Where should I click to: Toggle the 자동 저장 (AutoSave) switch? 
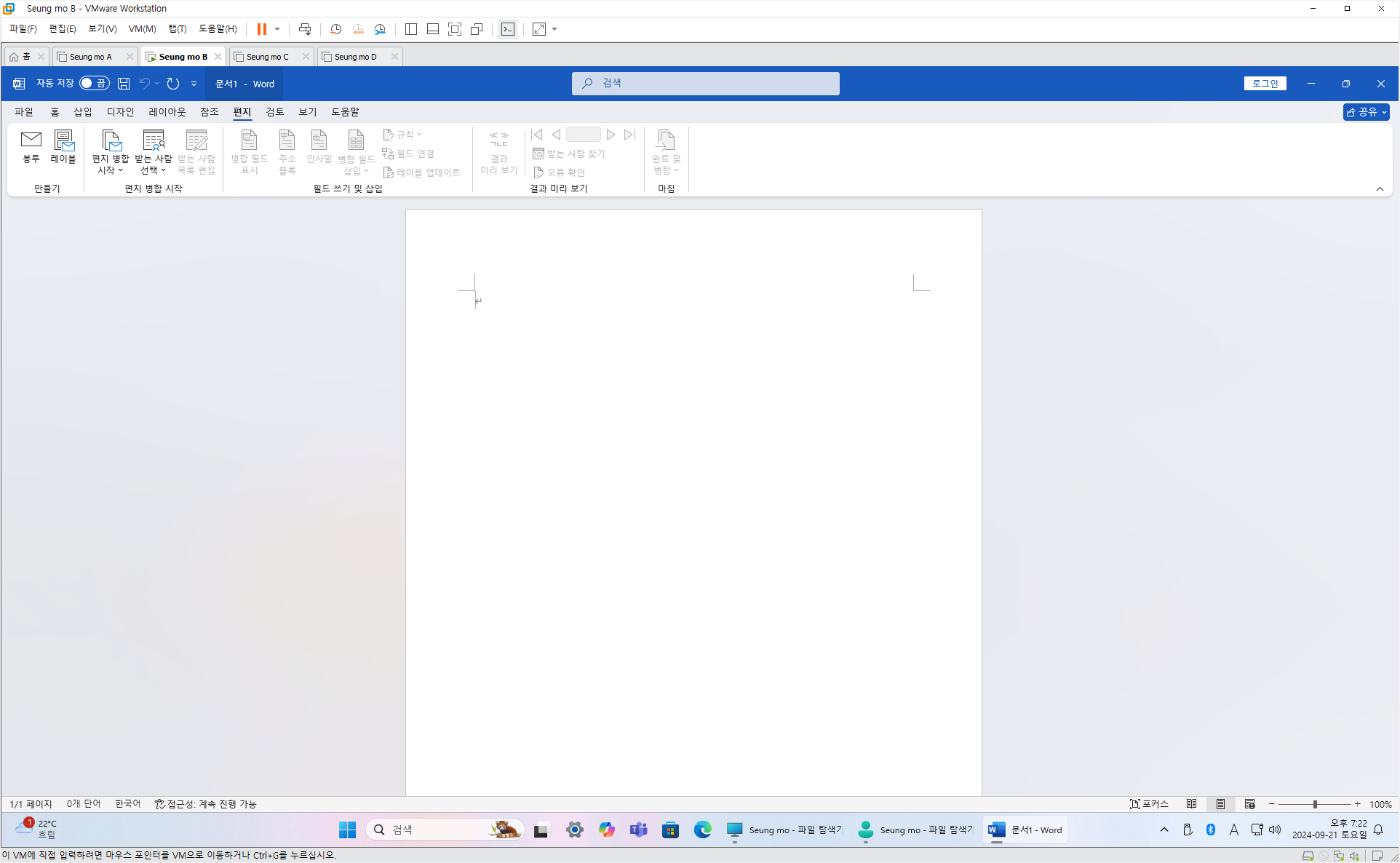94,84
